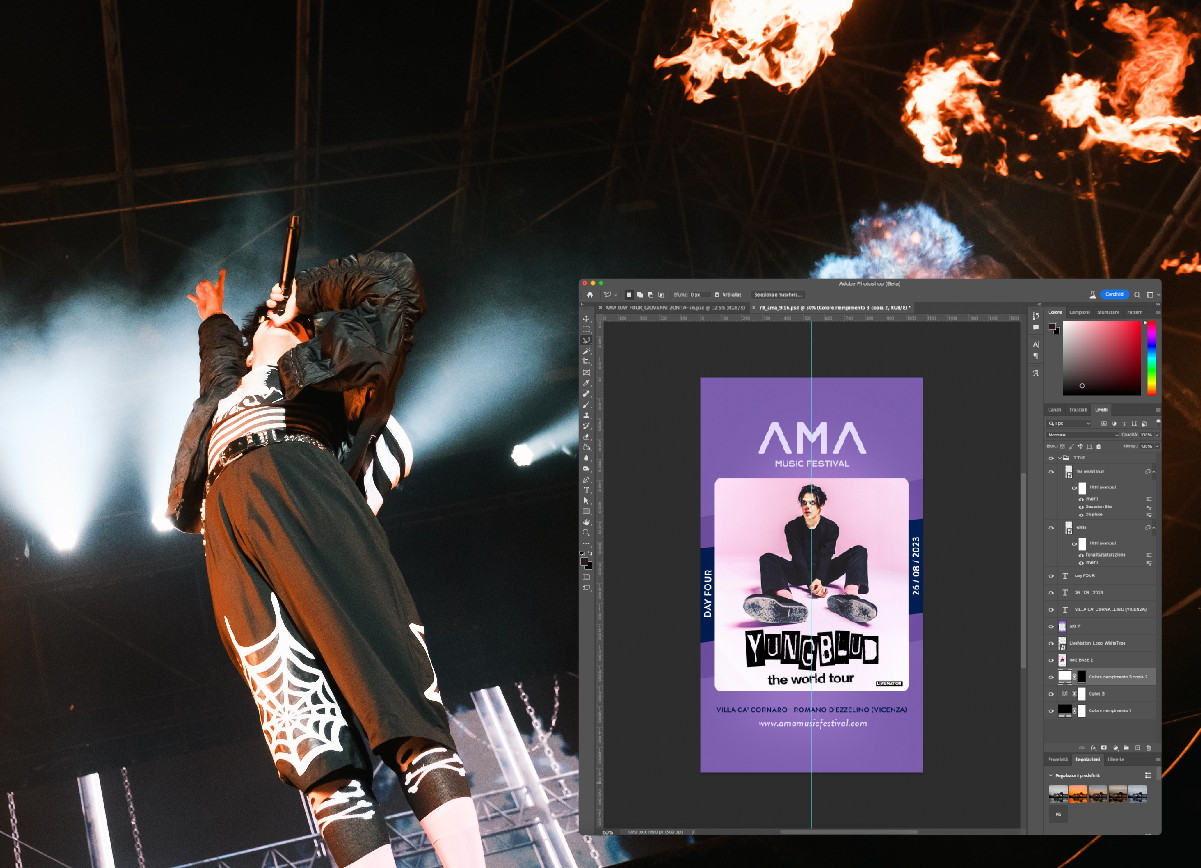Hide the LiveNation Logo WhiteTrac layer
The image size is (1201, 868).
click(x=1052, y=643)
